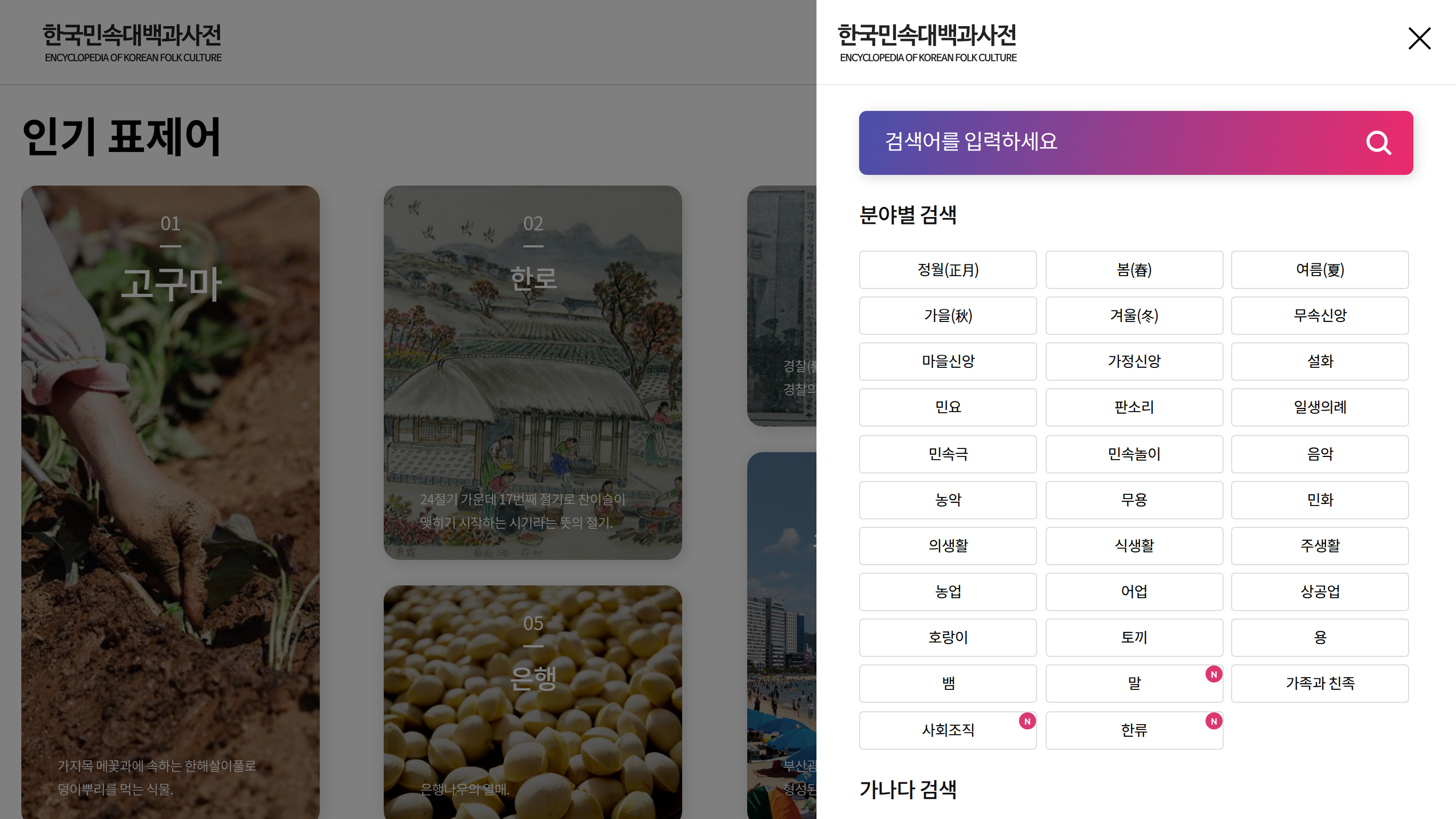Open the 한로 popular entry card
The image size is (1456, 819).
click(x=532, y=373)
